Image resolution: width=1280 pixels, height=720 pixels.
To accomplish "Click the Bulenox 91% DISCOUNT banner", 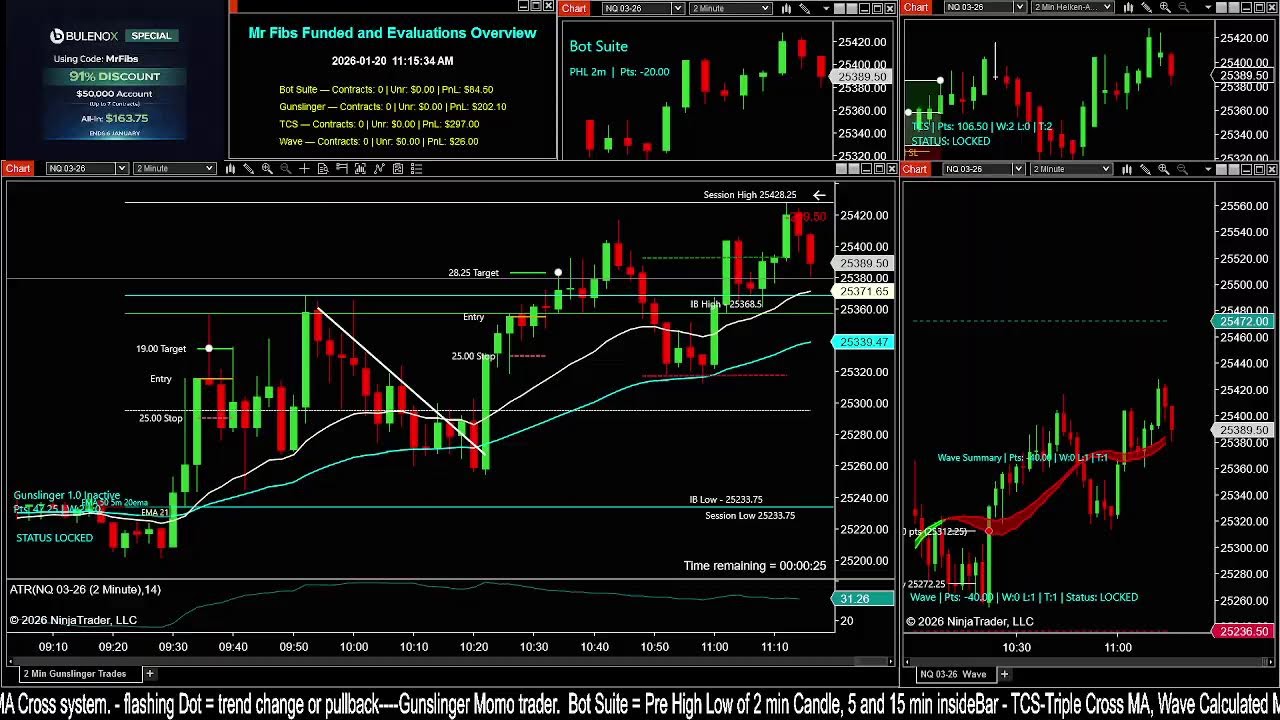I will (115, 76).
